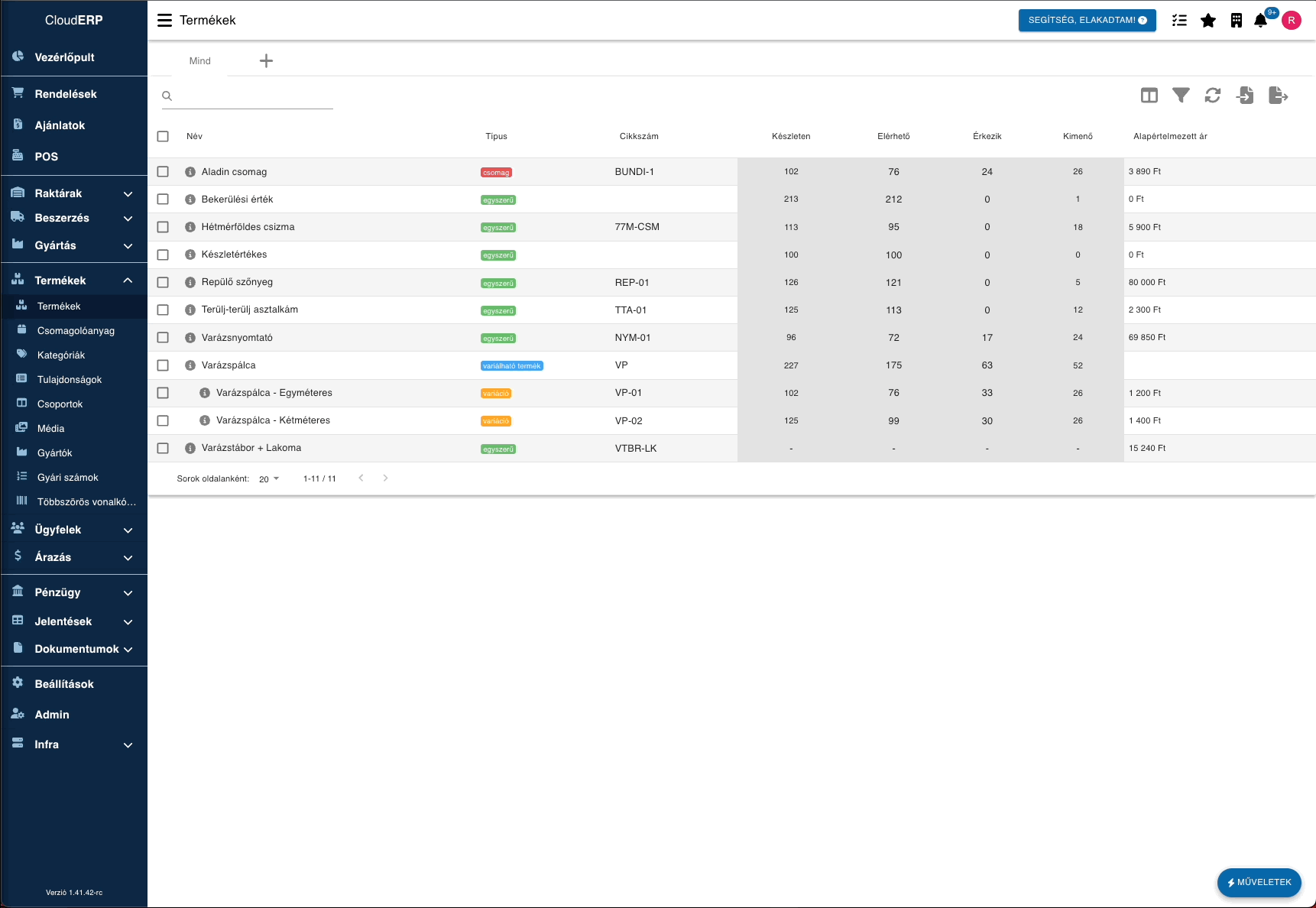Open Csoportok submenu link

pyautogui.click(x=74, y=404)
